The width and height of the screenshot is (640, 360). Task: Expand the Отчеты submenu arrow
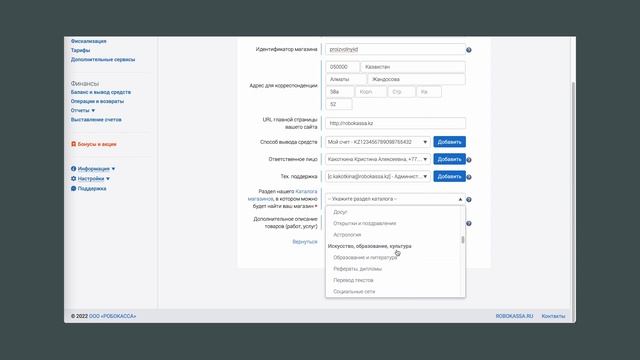click(x=93, y=111)
